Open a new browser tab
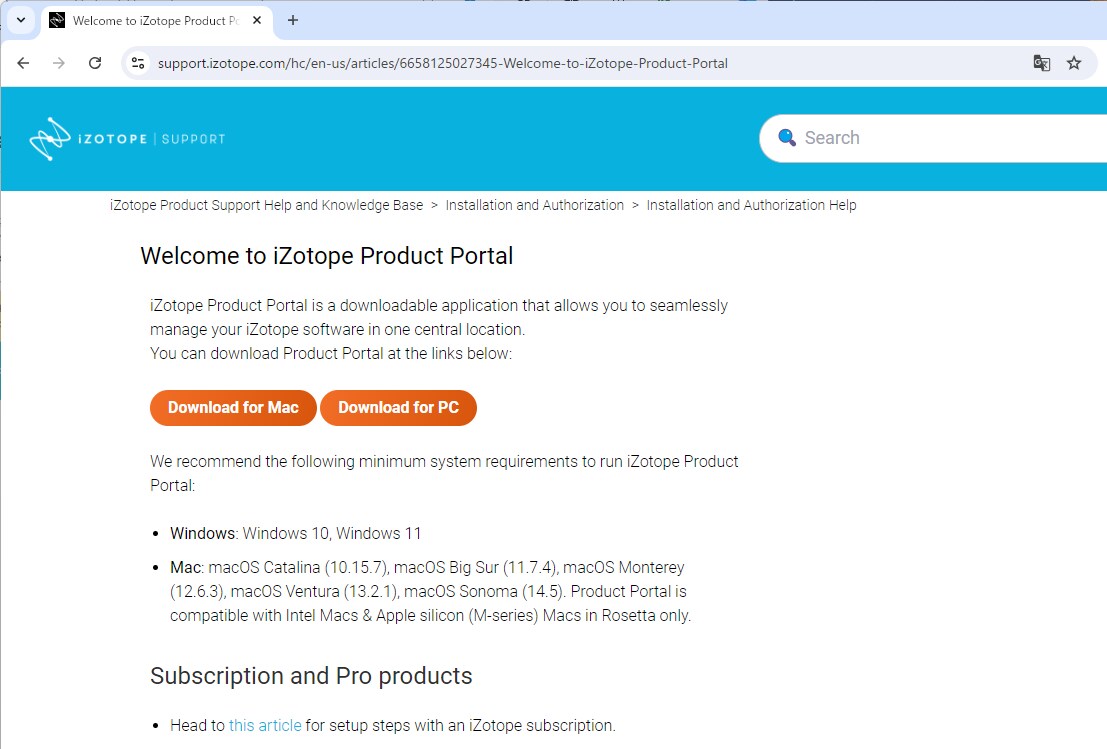 (x=293, y=20)
